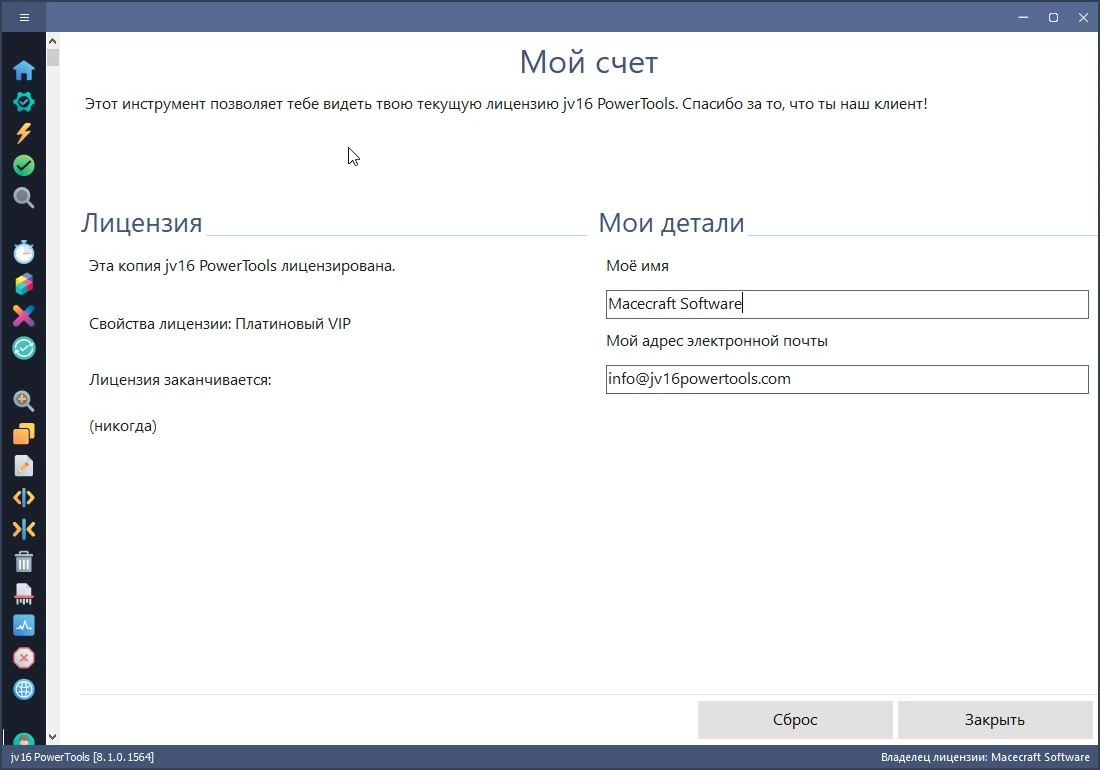Click the intro sentence about current license
The width and height of the screenshot is (1100, 770).
(x=506, y=104)
